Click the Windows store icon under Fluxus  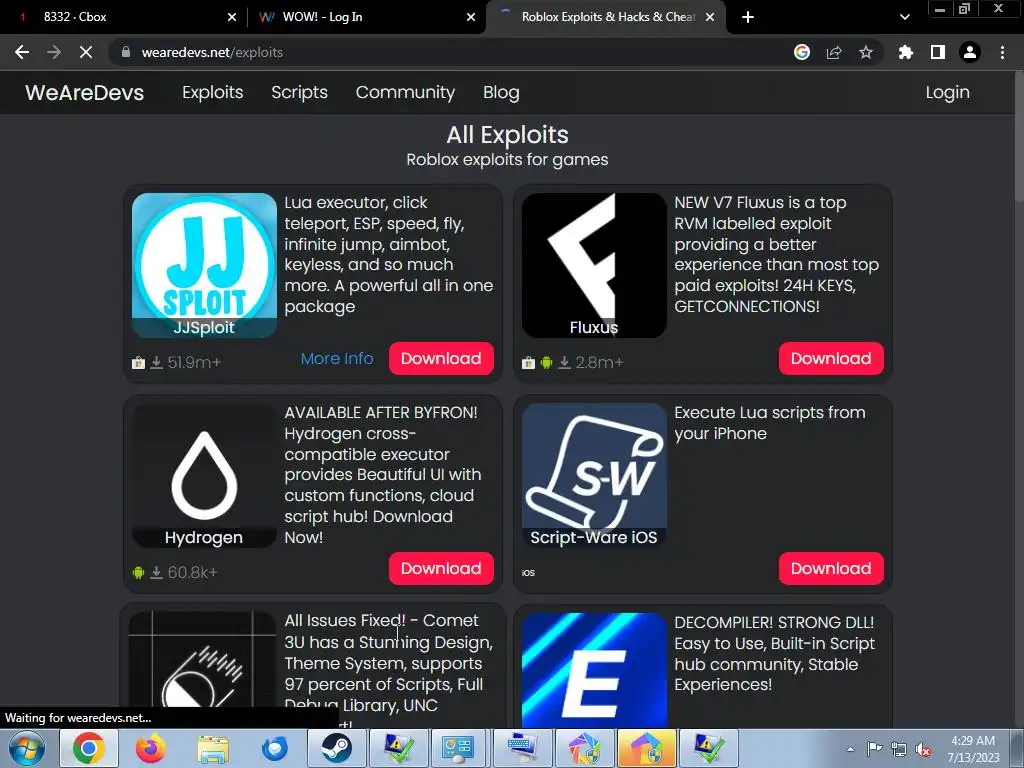click(x=528, y=362)
